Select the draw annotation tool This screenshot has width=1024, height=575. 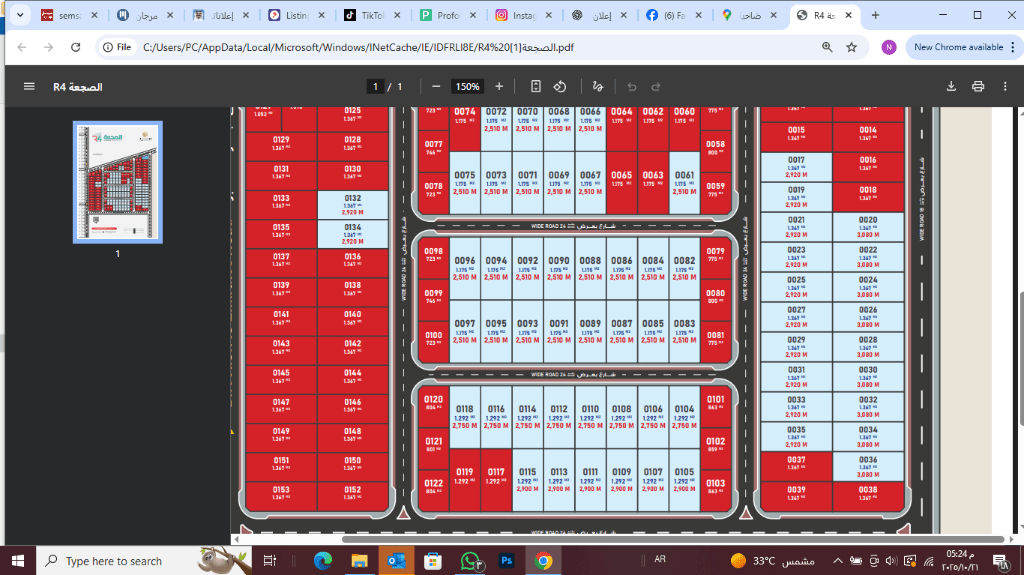[x=598, y=87]
